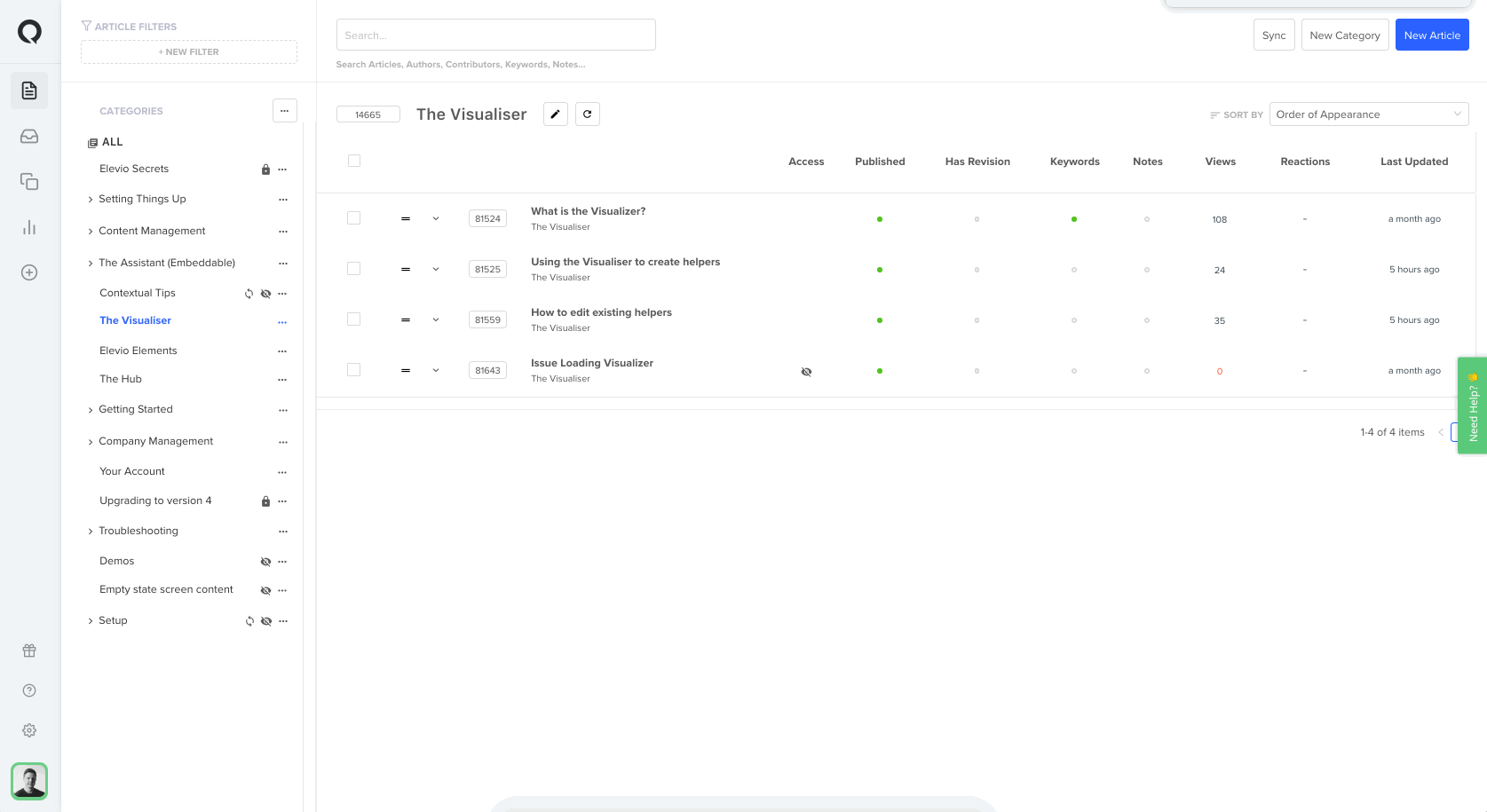1487x812 pixels.
Task: Click the Published column header
Action: click(880, 162)
